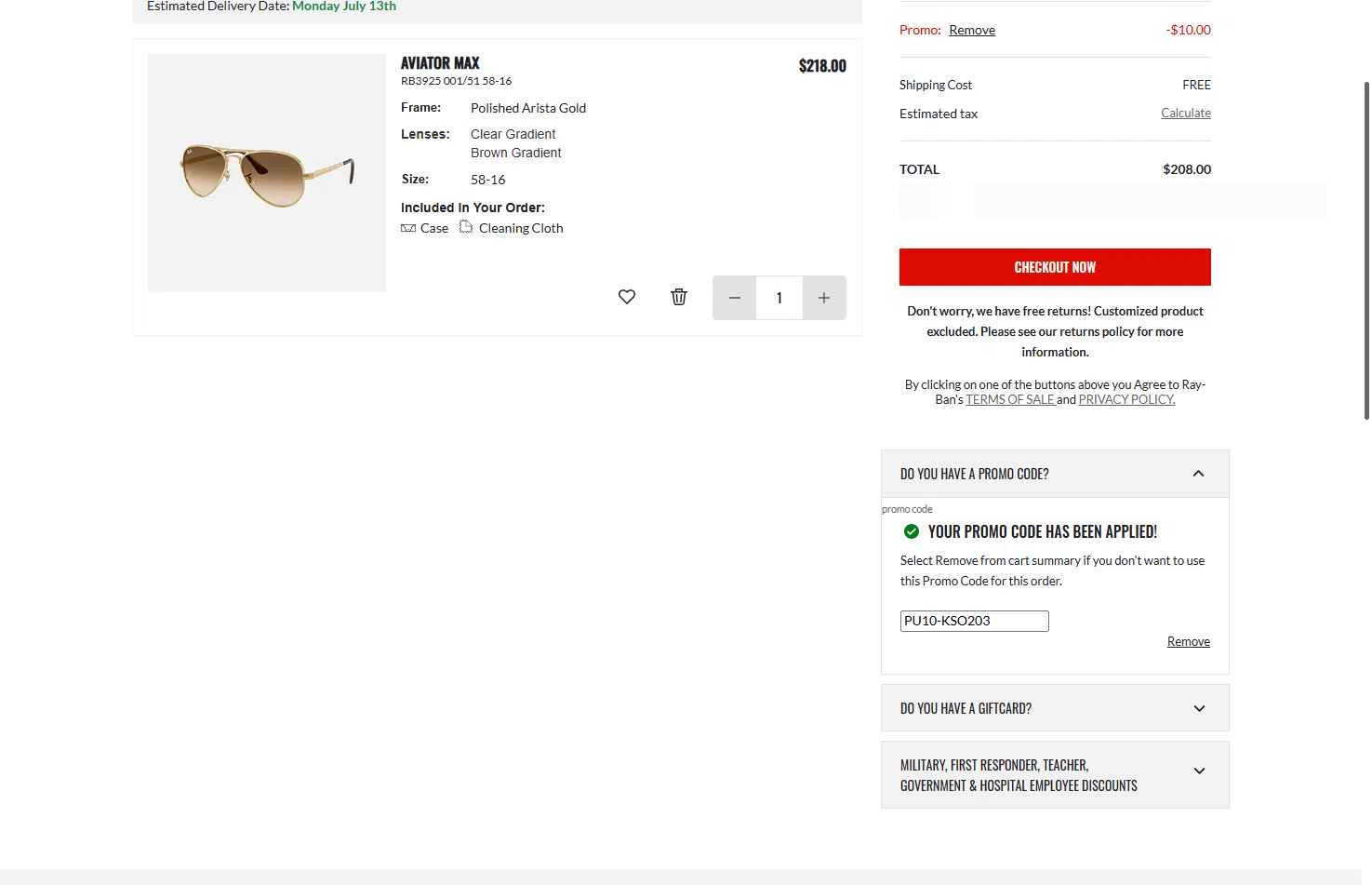This screenshot has height=885, width=1372.
Task: Click the -$10.00 promo discount value
Action: point(1188,30)
